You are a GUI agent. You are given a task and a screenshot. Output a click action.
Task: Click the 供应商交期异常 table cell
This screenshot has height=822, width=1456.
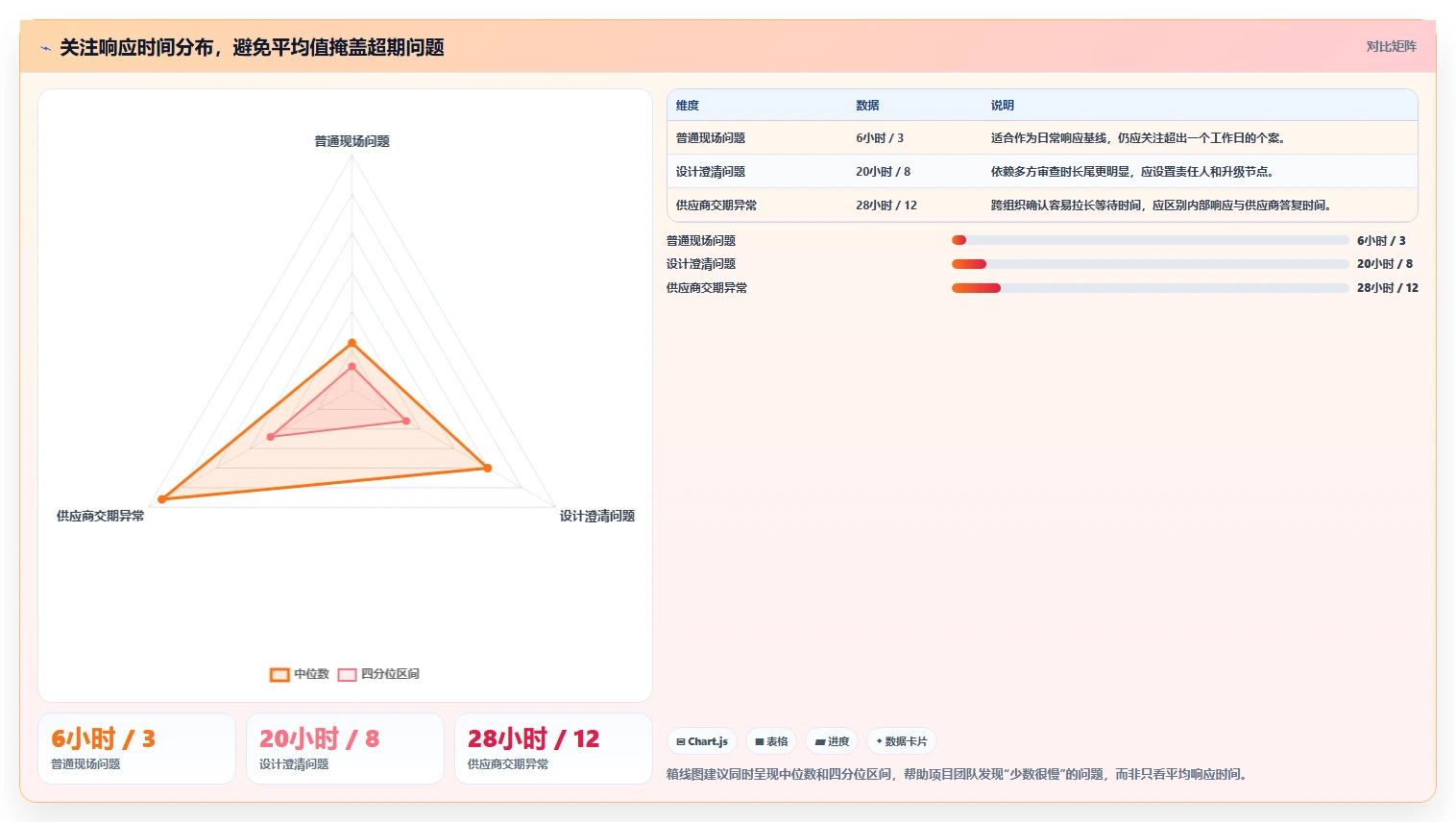tap(716, 205)
